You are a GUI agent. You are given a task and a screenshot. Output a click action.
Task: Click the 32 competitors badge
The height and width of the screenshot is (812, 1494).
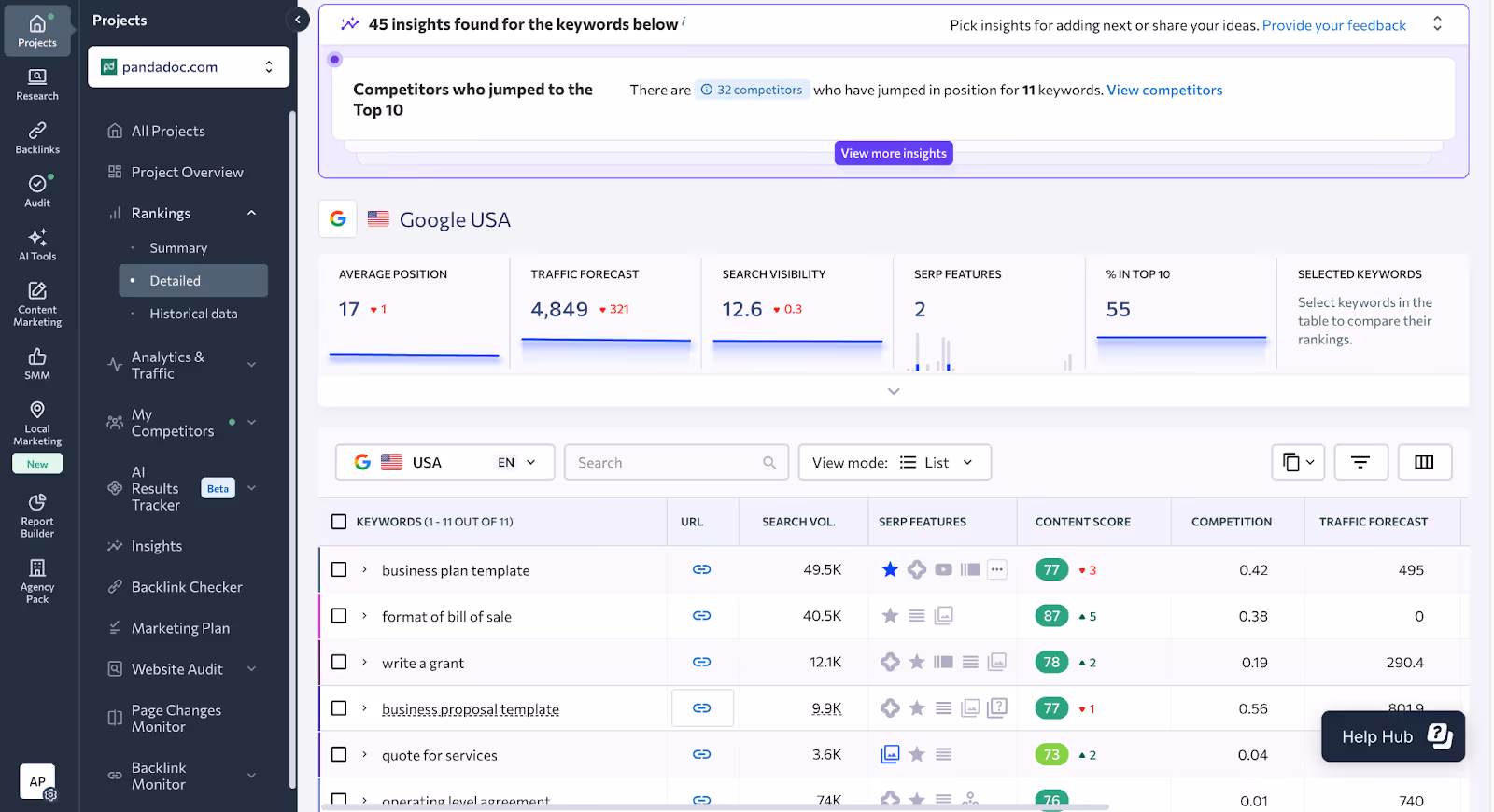752,90
